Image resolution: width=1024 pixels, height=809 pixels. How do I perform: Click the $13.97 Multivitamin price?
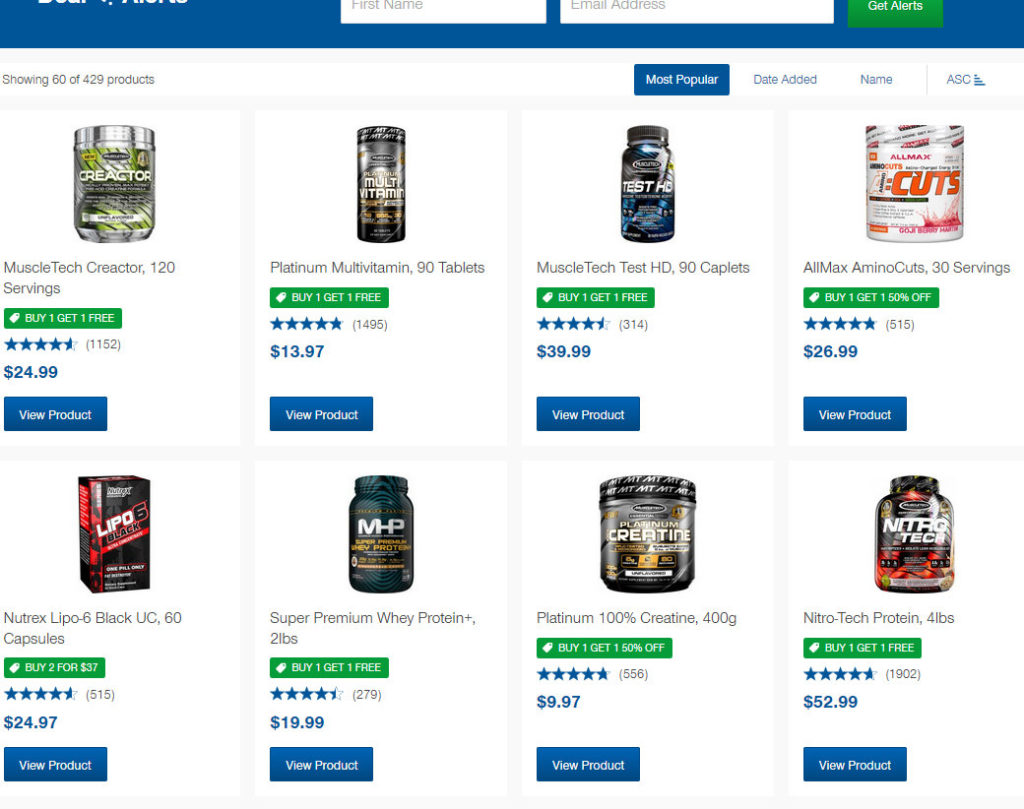point(297,351)
